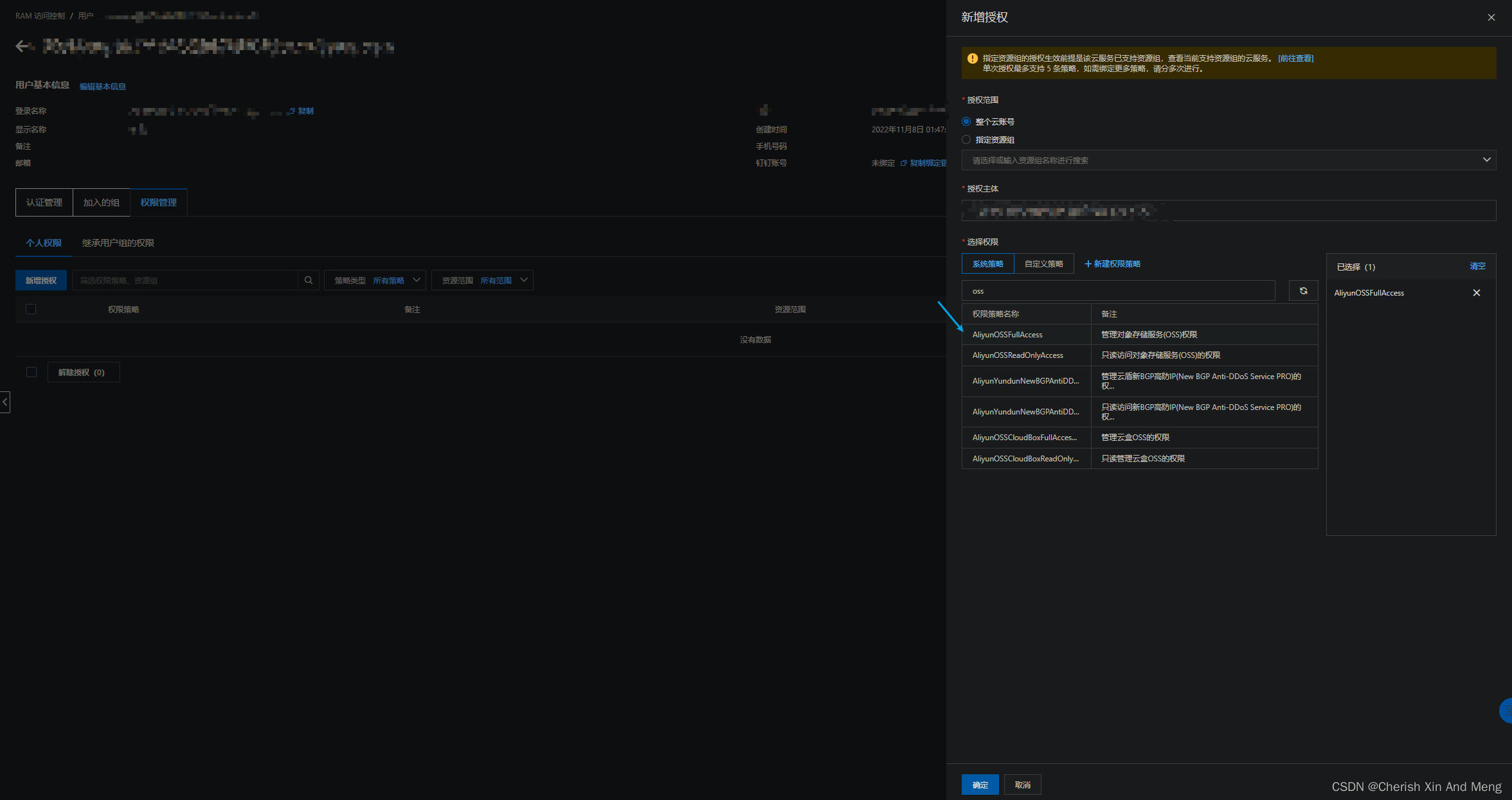Open 策略类型 所有策略 dropdown
Screen dimensions: 1512x800
tap(375, 281)
